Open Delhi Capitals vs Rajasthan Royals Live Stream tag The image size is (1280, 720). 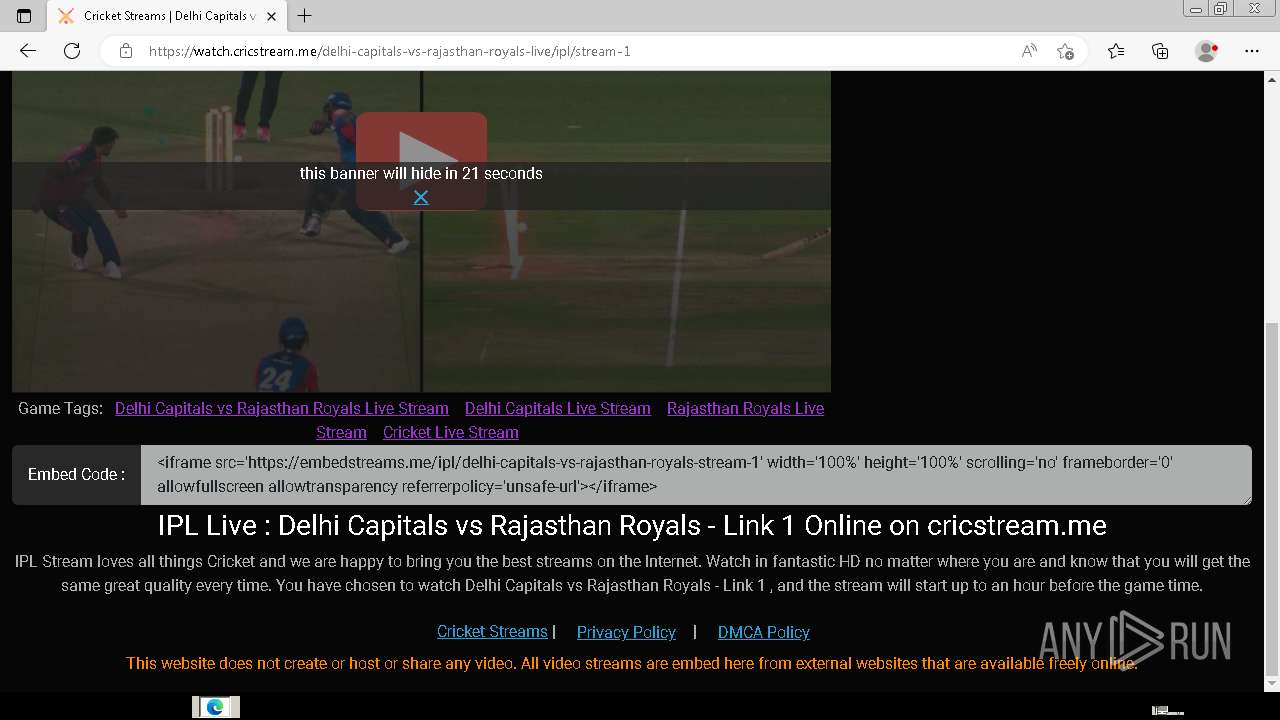pos(282,408)
